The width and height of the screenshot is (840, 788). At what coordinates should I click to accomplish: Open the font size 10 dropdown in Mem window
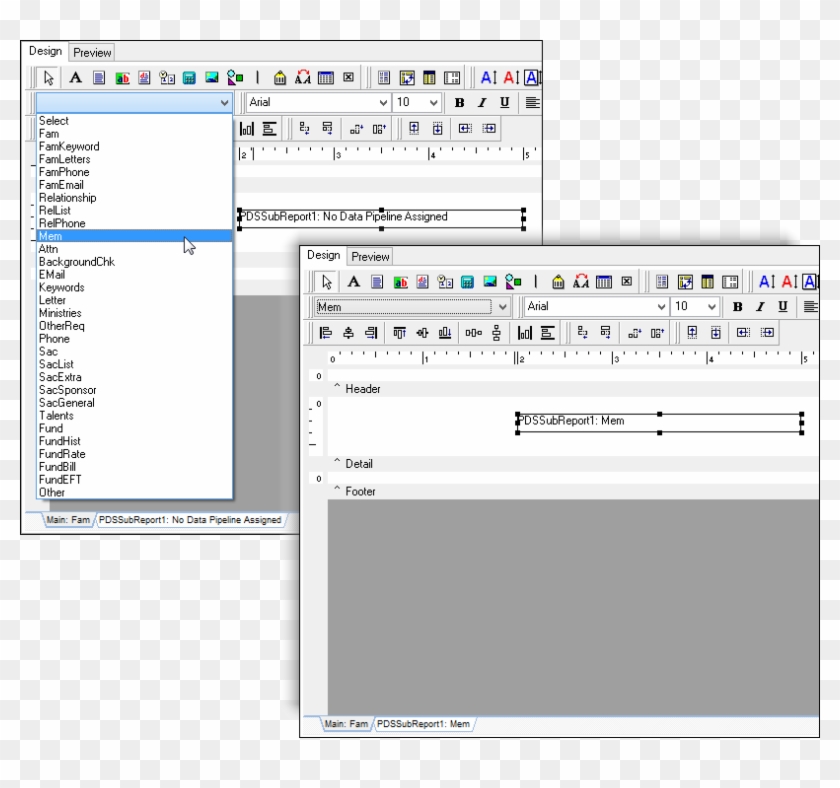[711, 306]
